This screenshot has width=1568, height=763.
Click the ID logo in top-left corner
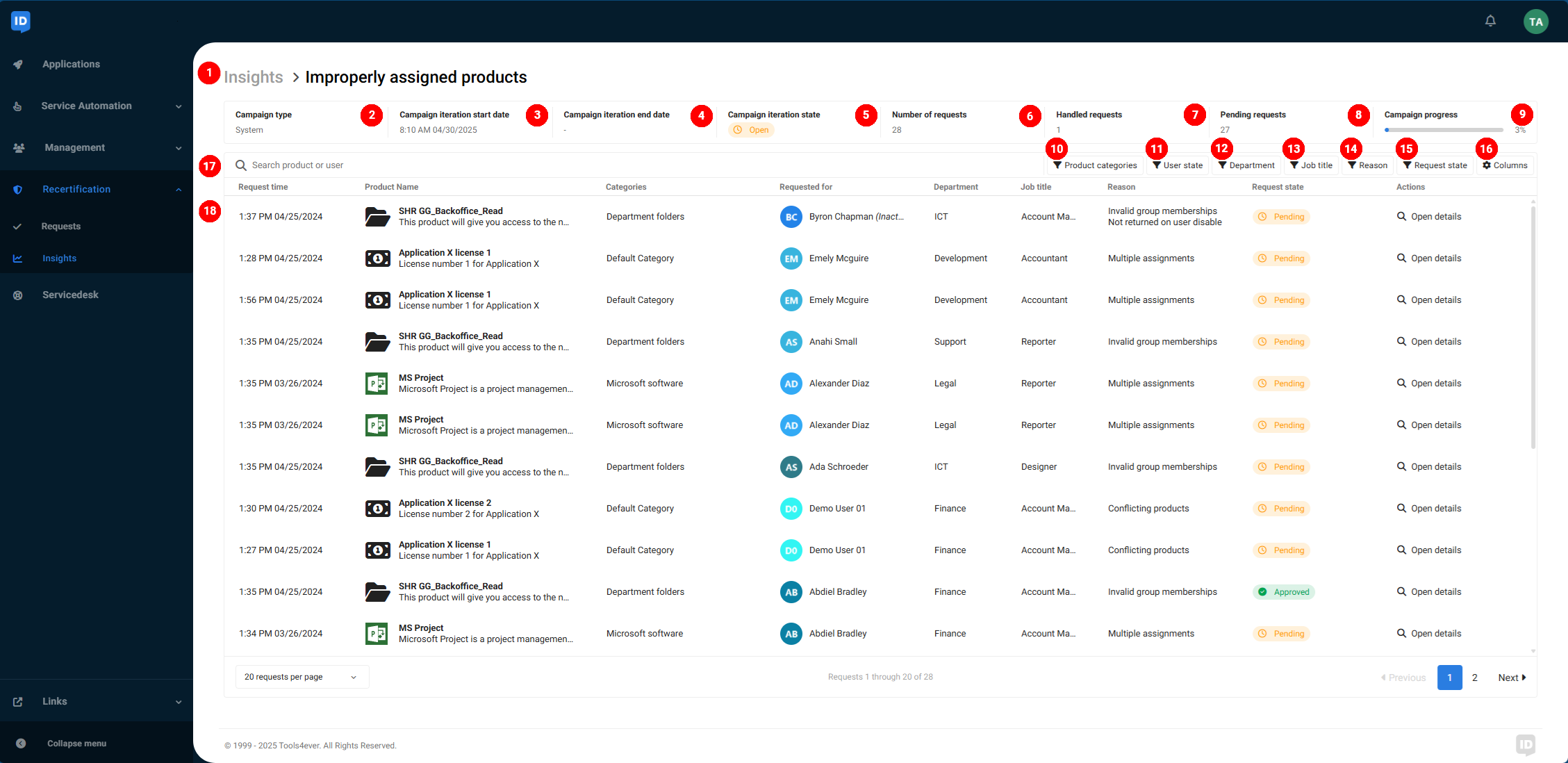tap(21, 22)
